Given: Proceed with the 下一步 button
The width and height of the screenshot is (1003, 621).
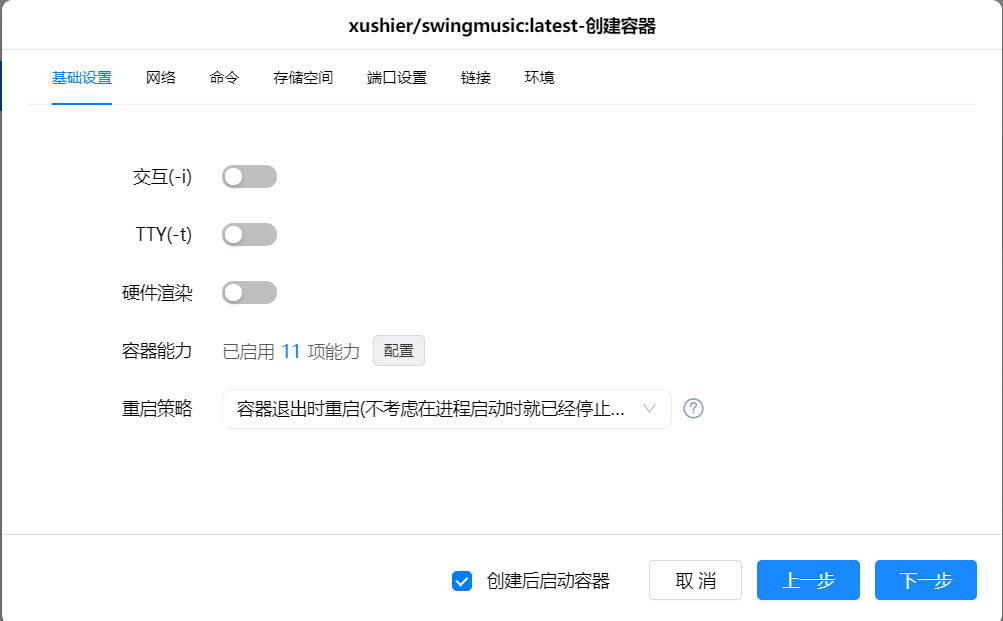Looking at the screenshot, I should (x=926, y=580).
